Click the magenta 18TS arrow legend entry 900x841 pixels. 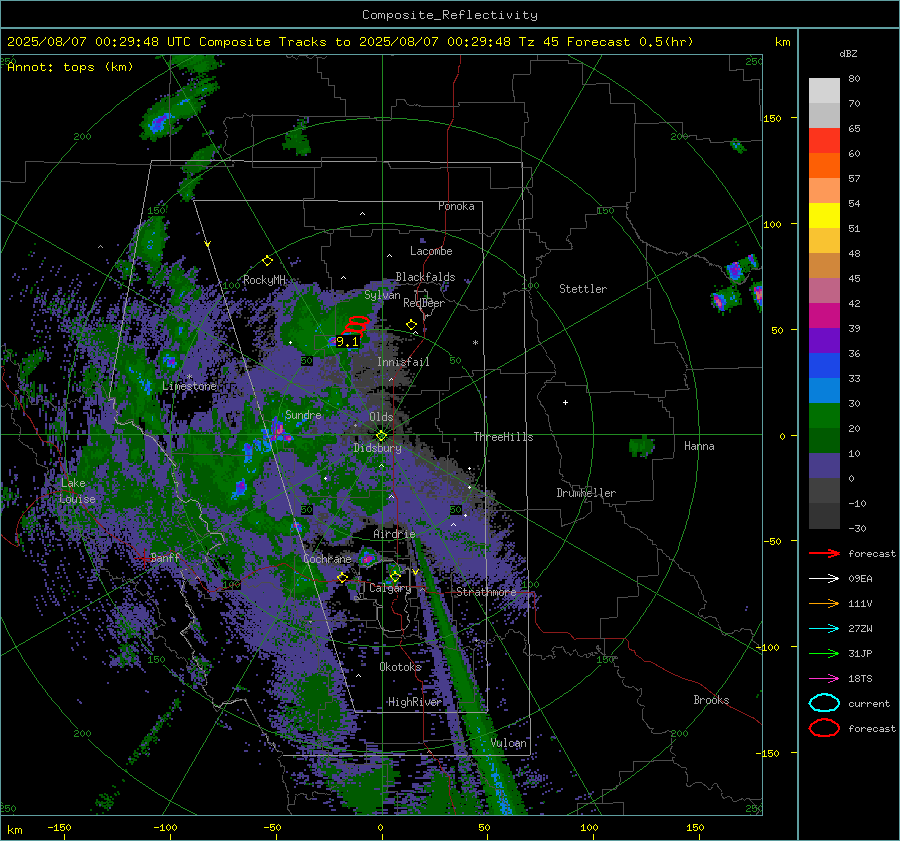pos(824,679)
